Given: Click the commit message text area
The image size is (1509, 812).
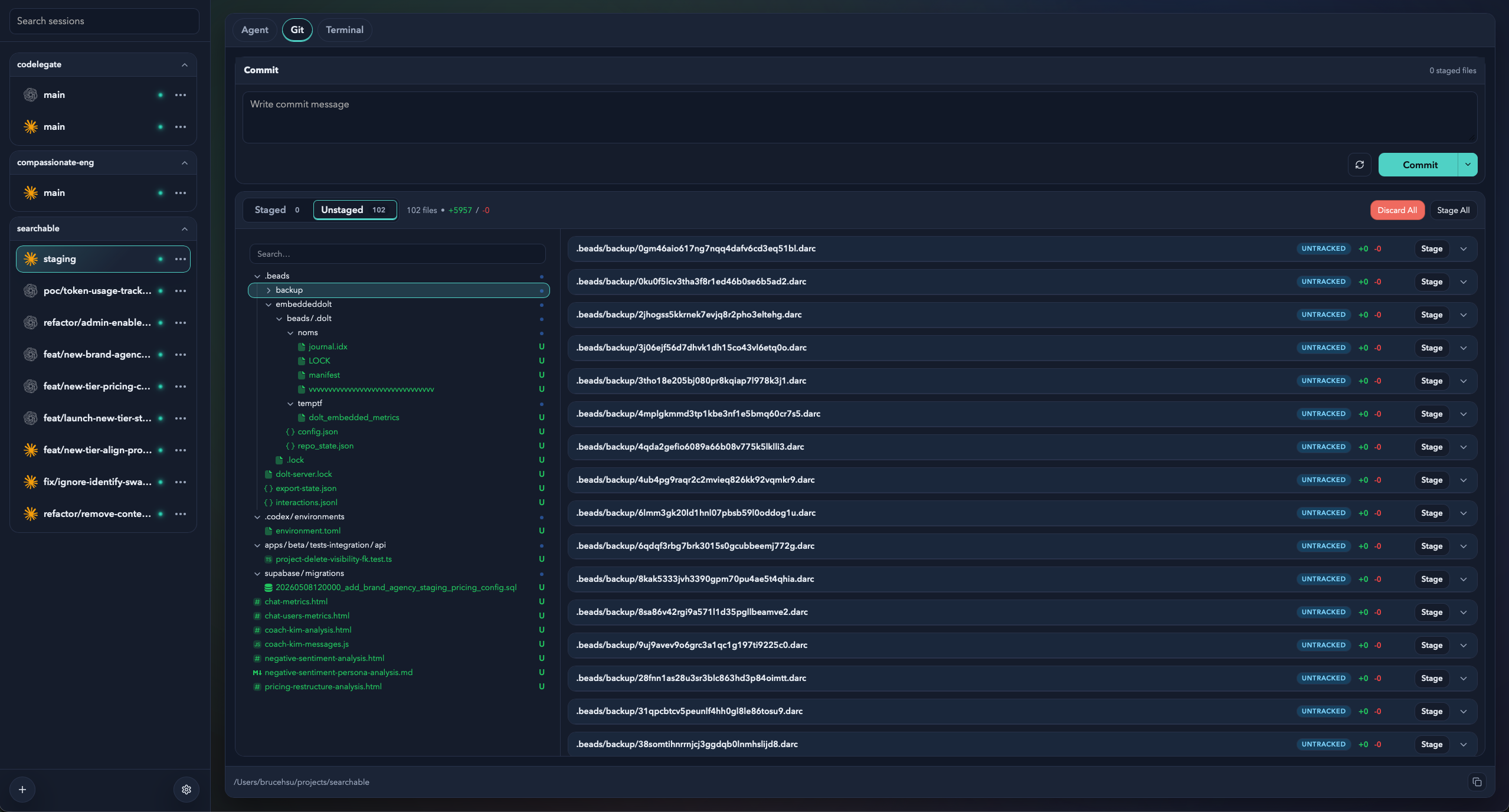Looking at the screenshot, I should click(859, 117).
